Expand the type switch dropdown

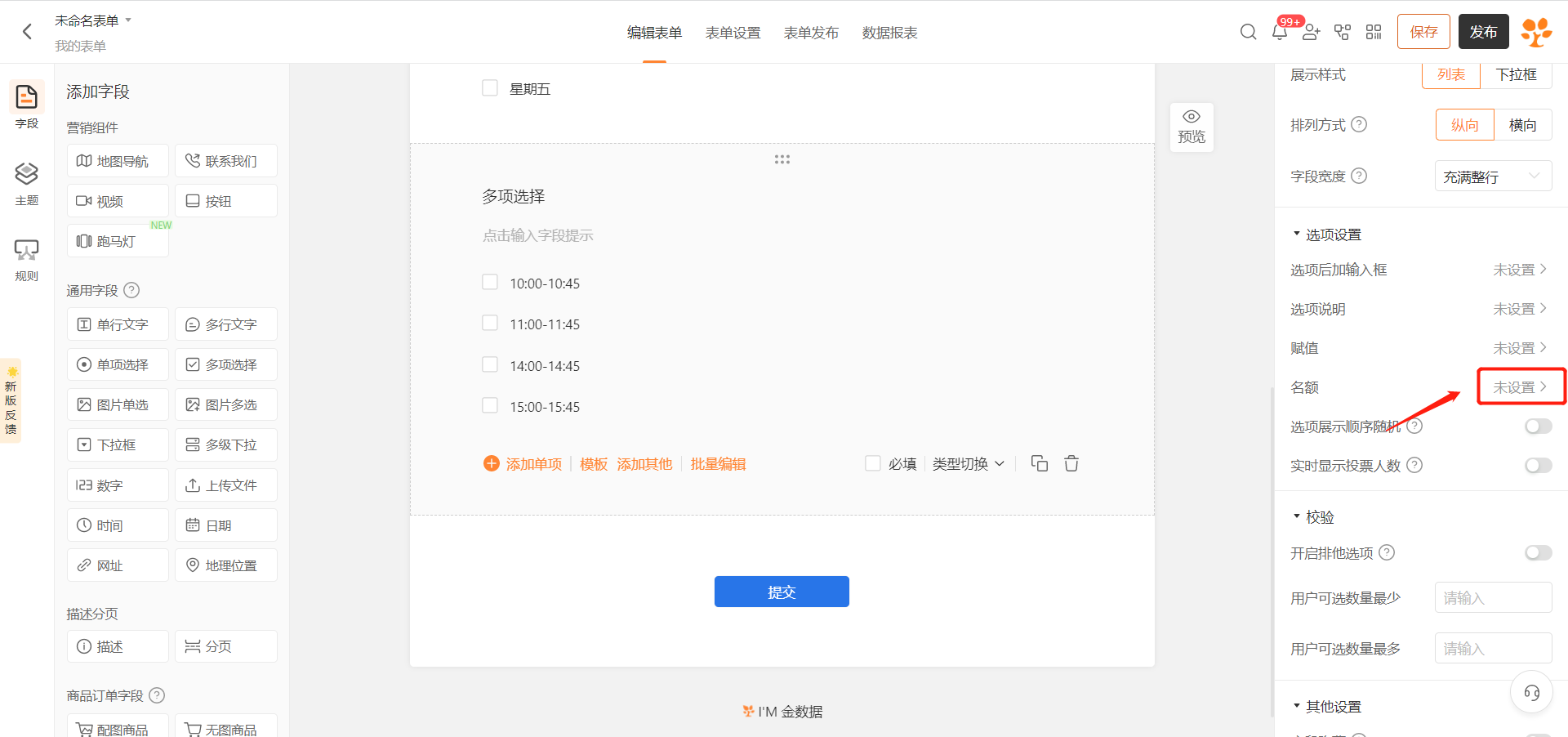[x=968, y=463]
